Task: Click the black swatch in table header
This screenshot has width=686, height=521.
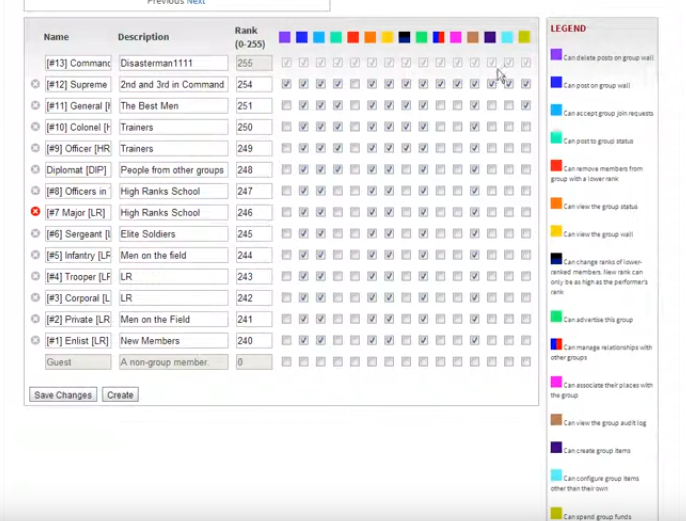Action: (x=404, y=37)
